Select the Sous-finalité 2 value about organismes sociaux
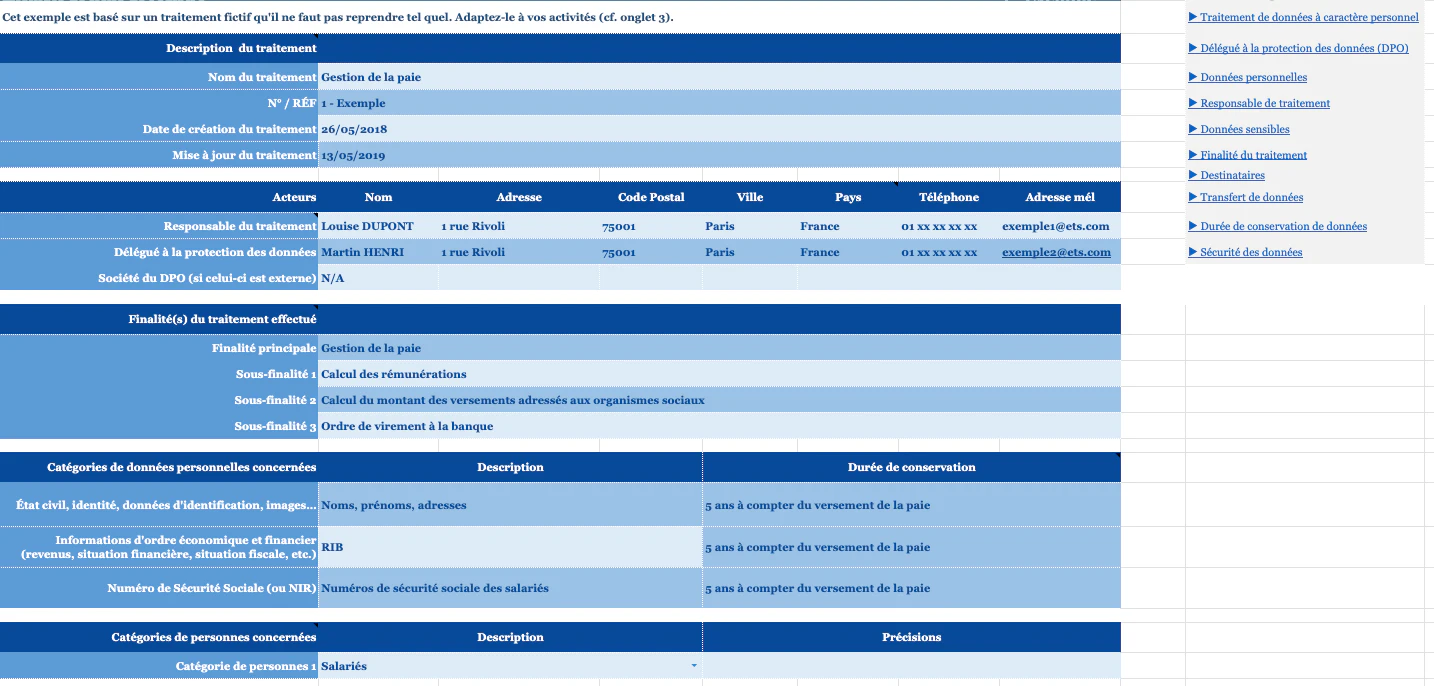 [719, 400]
